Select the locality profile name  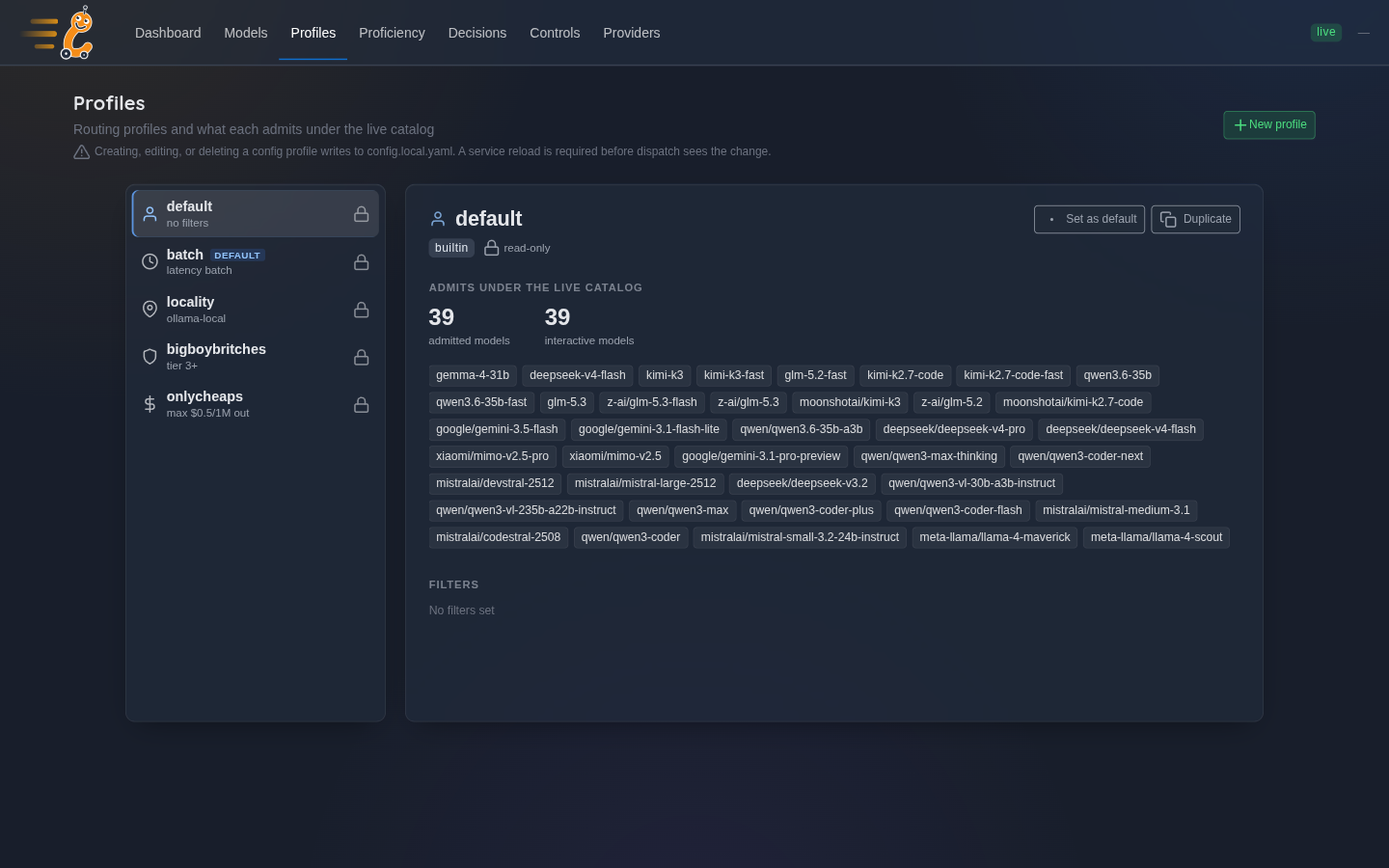pyautogui.click(x=190, y=302)
